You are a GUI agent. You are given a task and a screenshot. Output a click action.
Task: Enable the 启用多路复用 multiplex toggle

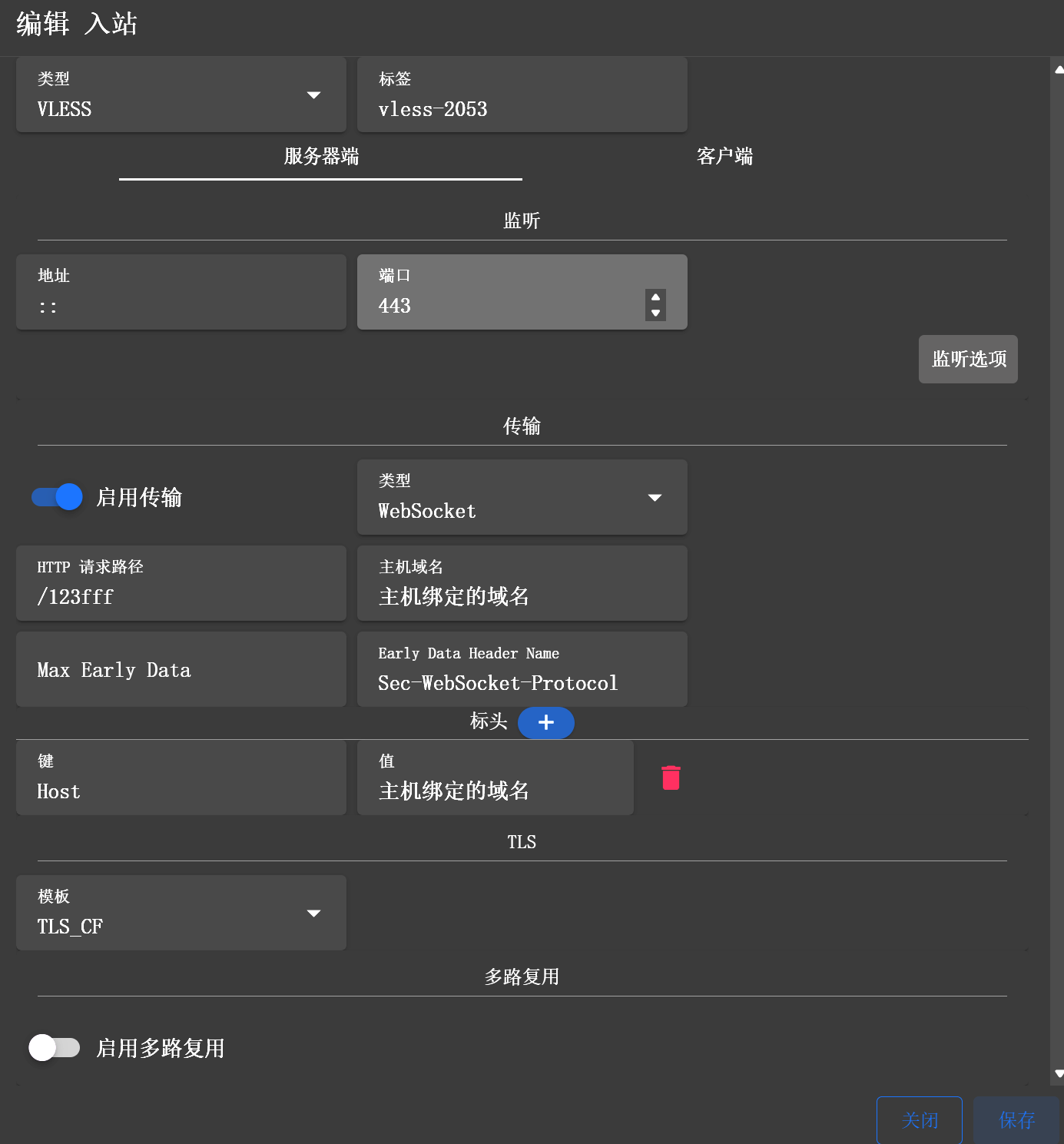(54, 1047)
